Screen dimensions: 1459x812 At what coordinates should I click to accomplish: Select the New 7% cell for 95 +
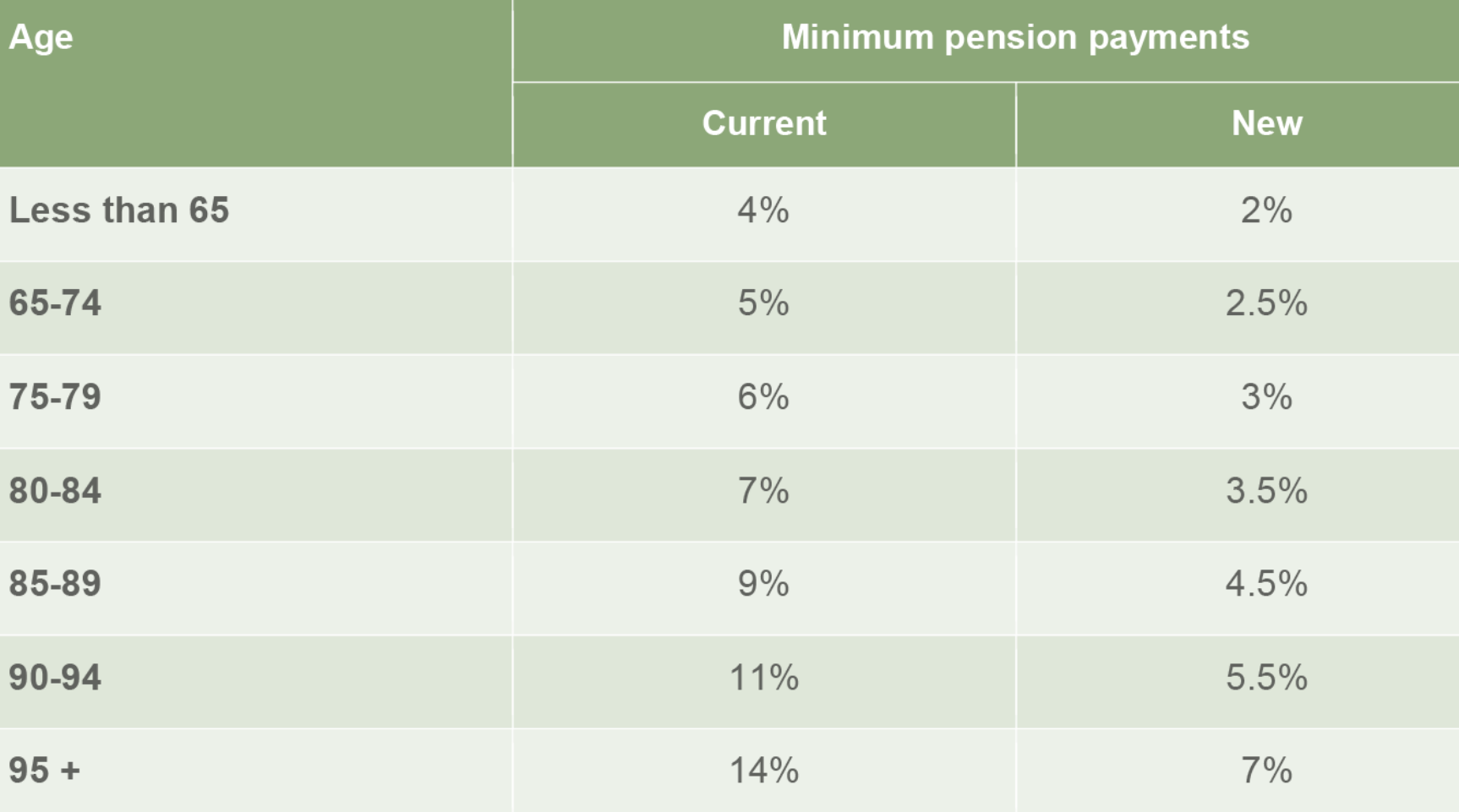1266,771
